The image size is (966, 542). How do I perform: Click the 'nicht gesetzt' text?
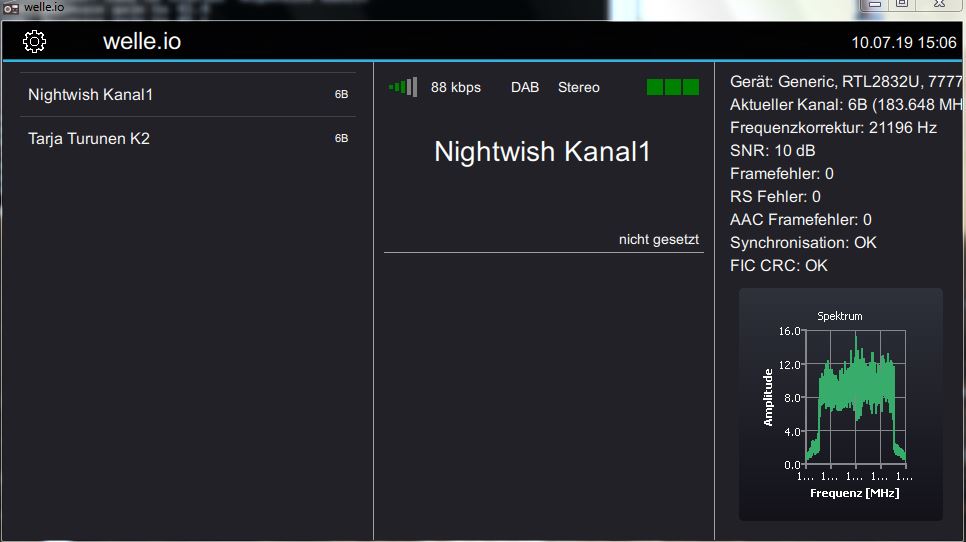[x=658, y=240]
